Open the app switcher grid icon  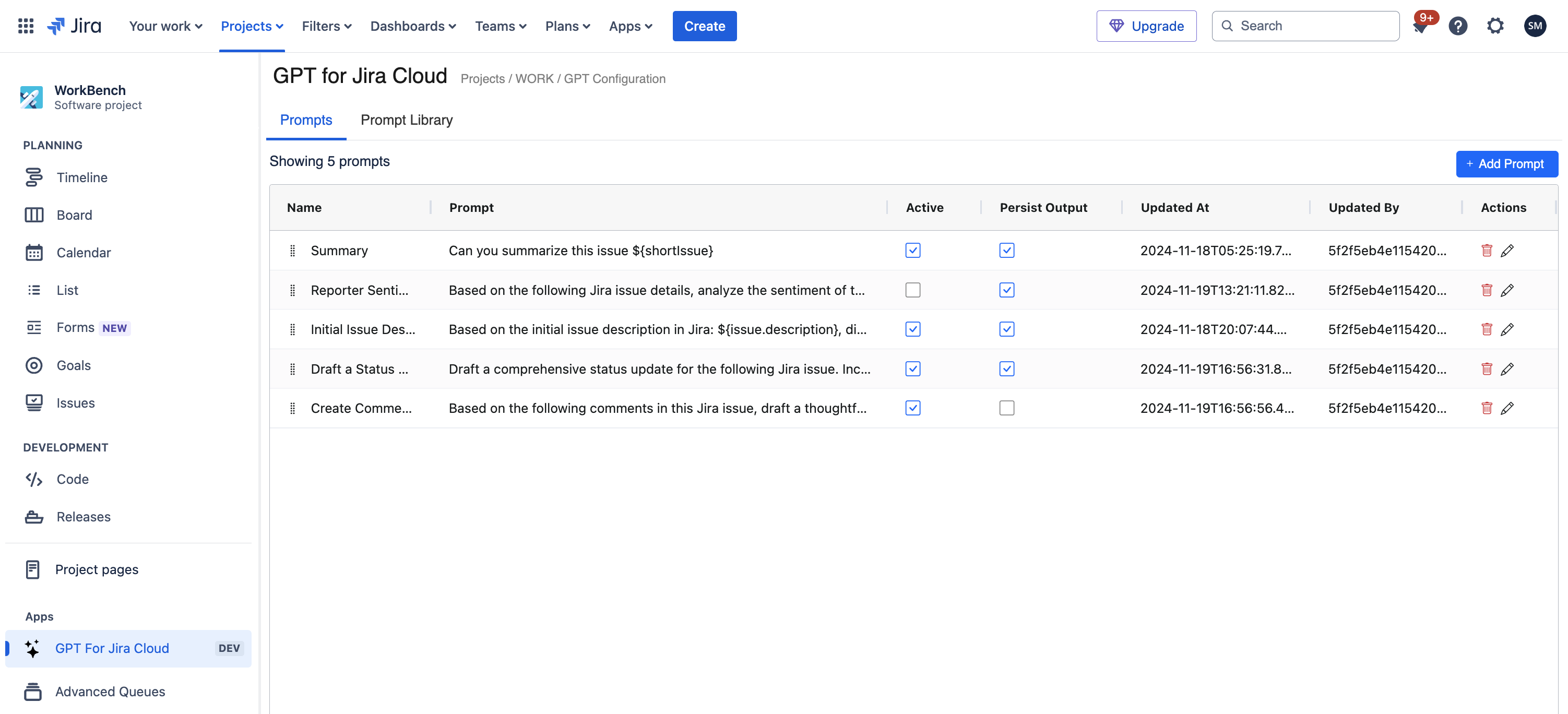26,26
